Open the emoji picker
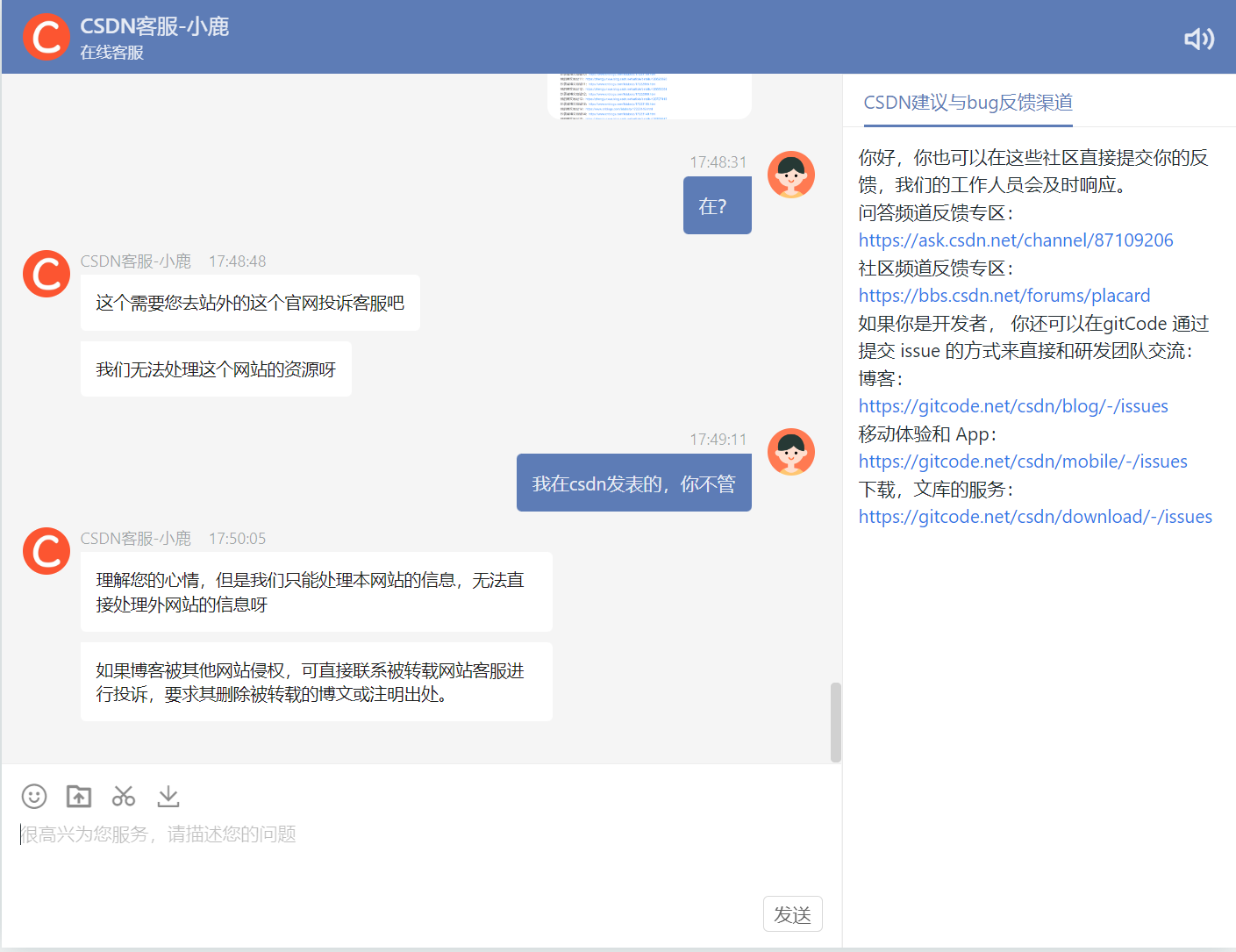The height and width of the screenshot is (952, 1236). pos(34,796)
